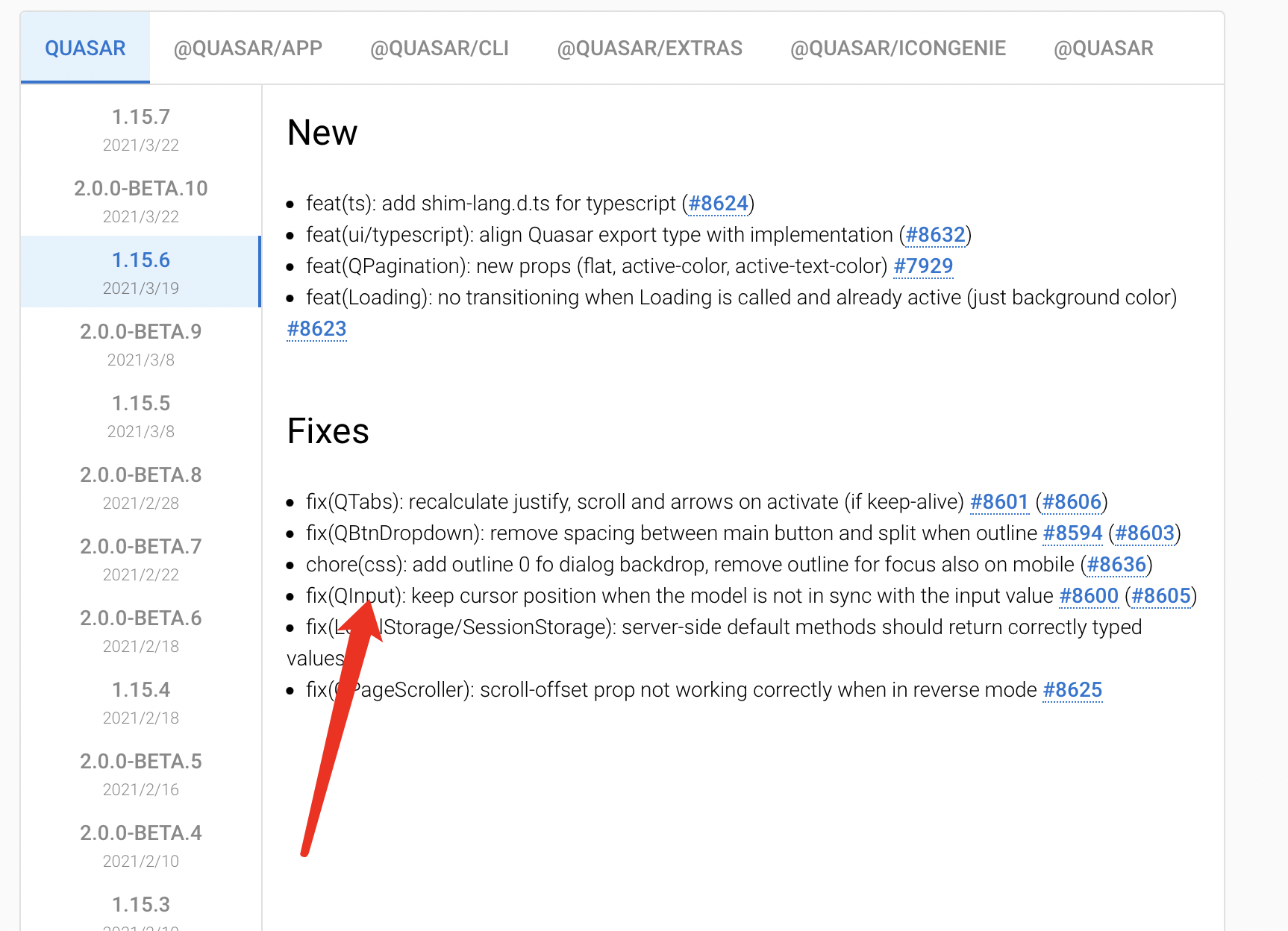Select the @QUASAR/EXTRAS tab

[648, 48]
